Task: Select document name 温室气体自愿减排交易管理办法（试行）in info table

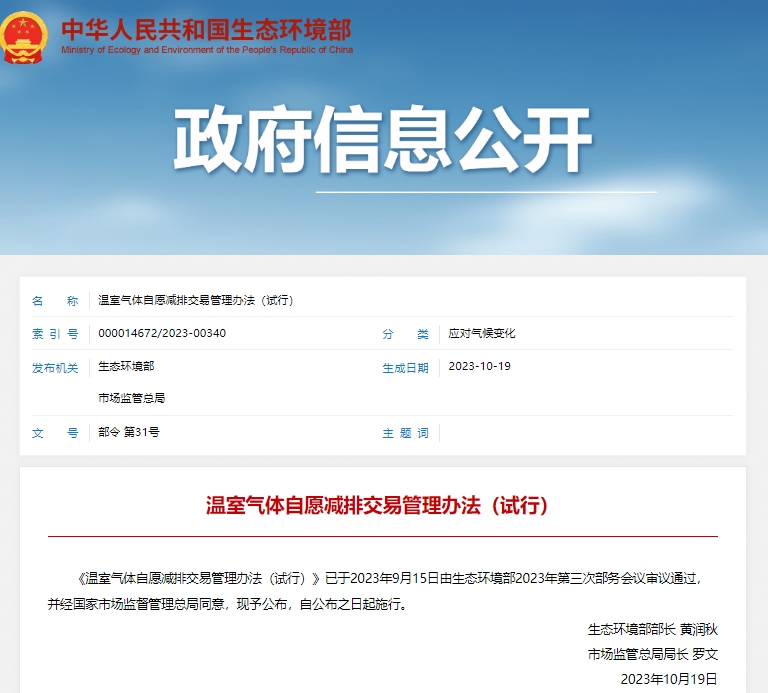Action: click(195, 300)
